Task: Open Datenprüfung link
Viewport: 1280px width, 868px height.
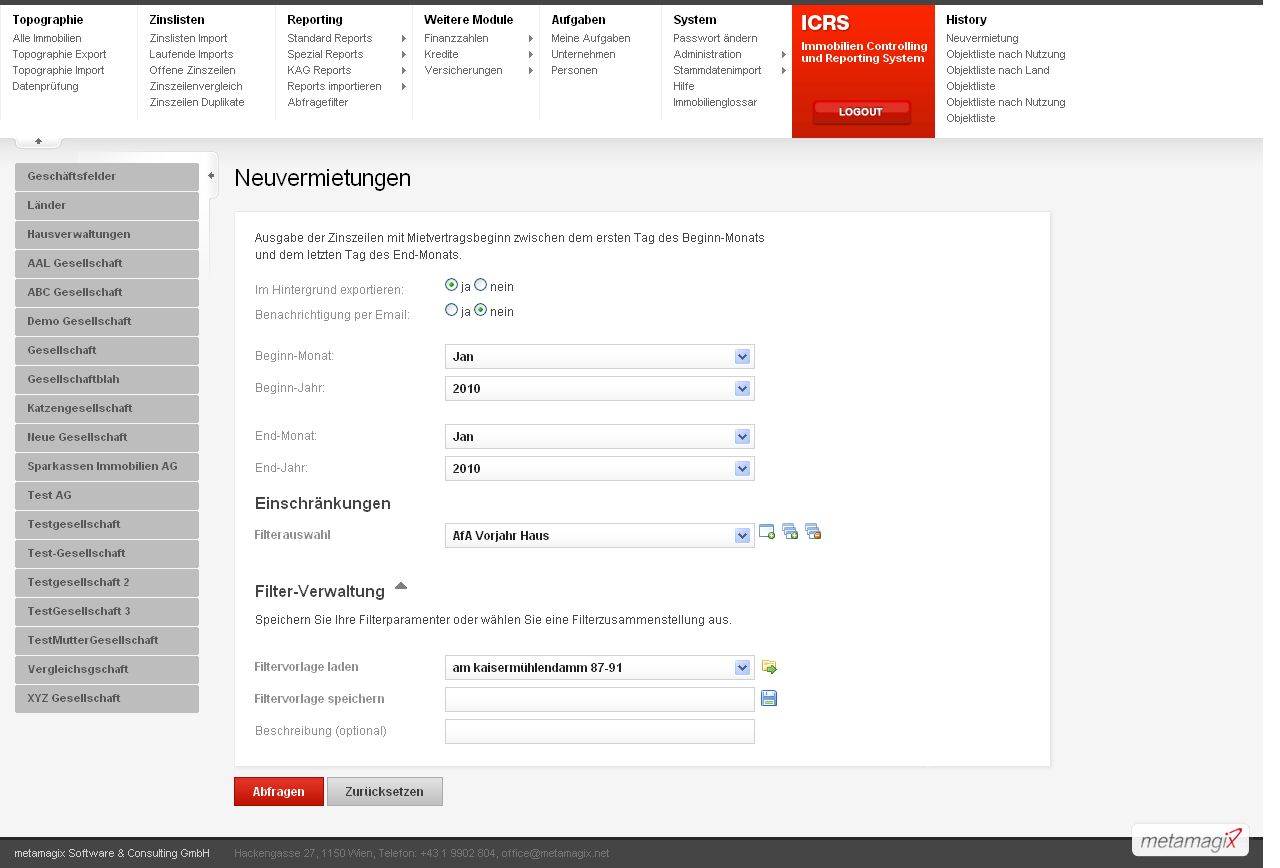Action: click(45, 86)
